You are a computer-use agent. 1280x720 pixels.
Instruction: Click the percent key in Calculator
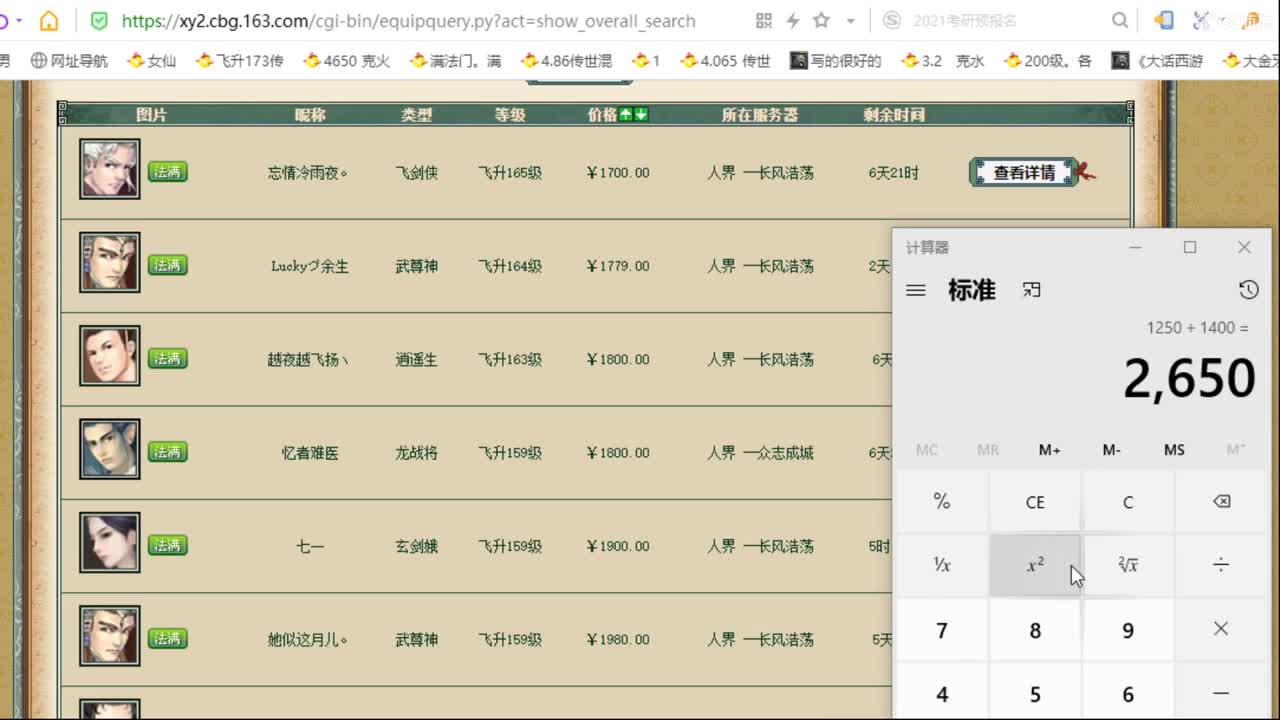942,502
